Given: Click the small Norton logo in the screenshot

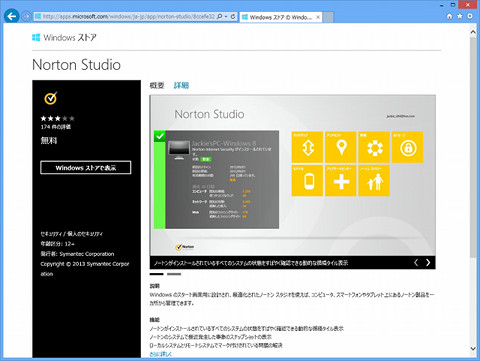Looking at the screenshot, I should coord(185,247).
